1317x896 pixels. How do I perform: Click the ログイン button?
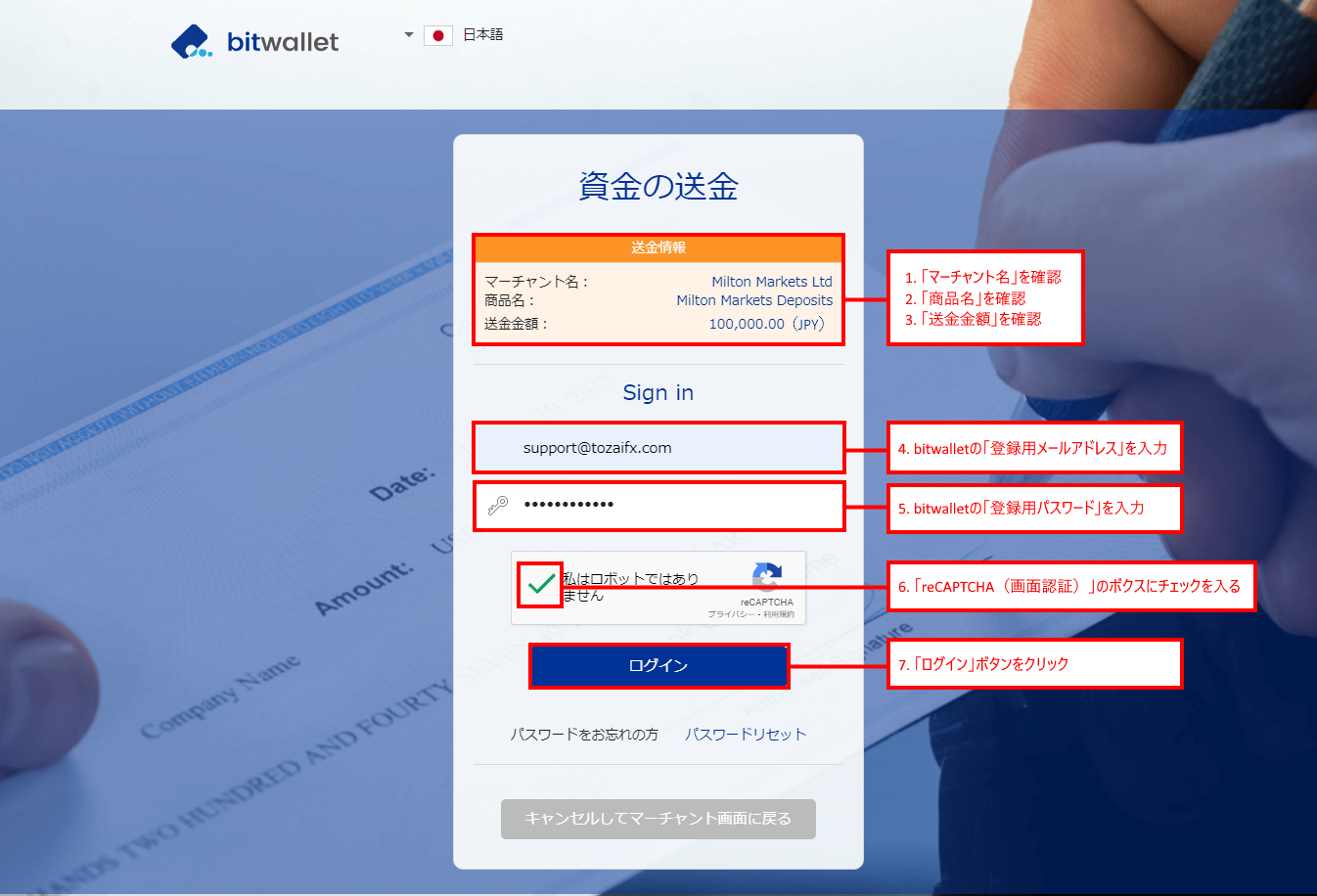(x=658, y=665)
